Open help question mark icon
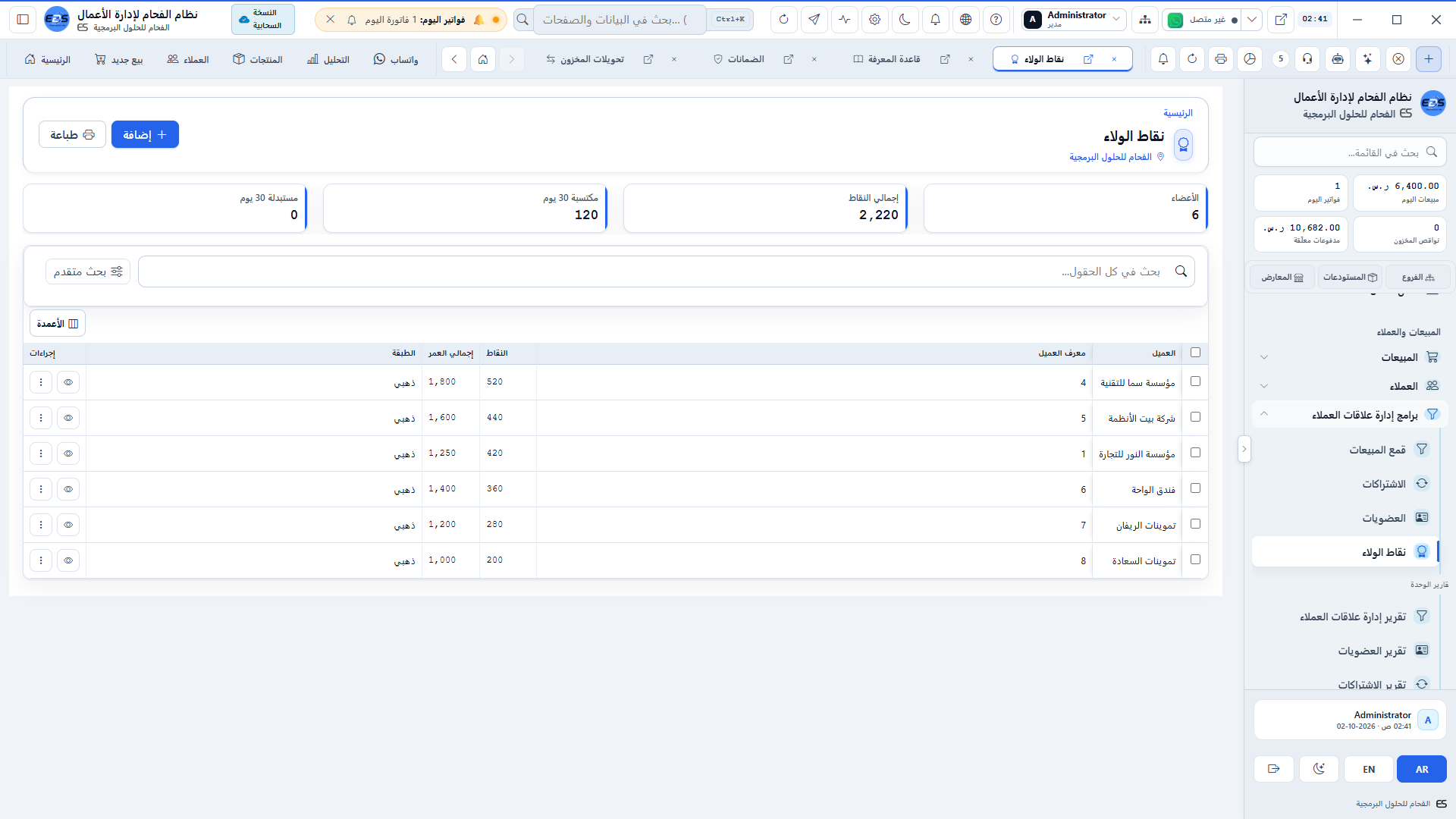Image resolution: width=1456 pixels, height=819 pixels. (x=996, y=20)
